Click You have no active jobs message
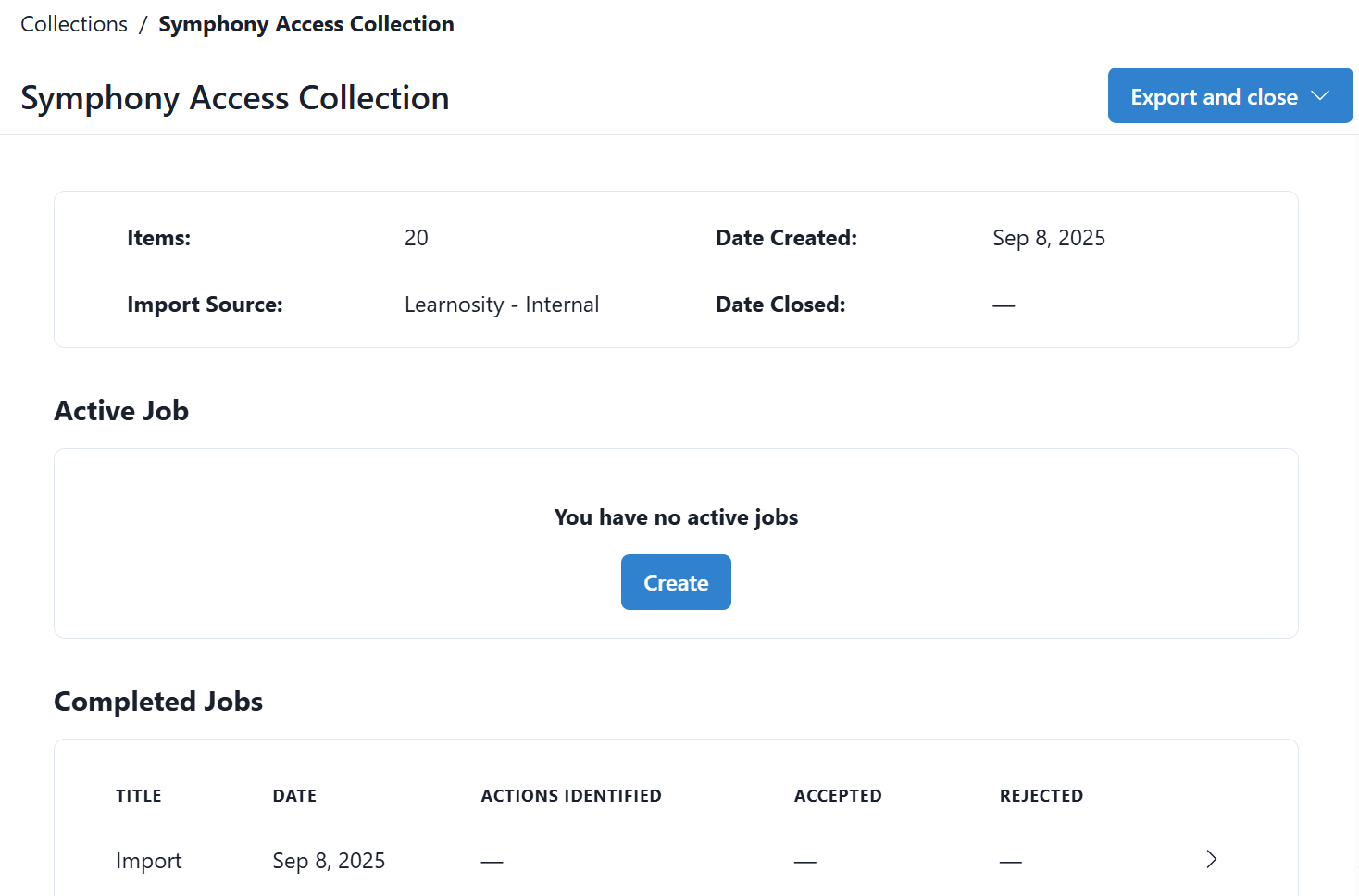The height and width of the screenshot is (896, 1359). point(676,517)
